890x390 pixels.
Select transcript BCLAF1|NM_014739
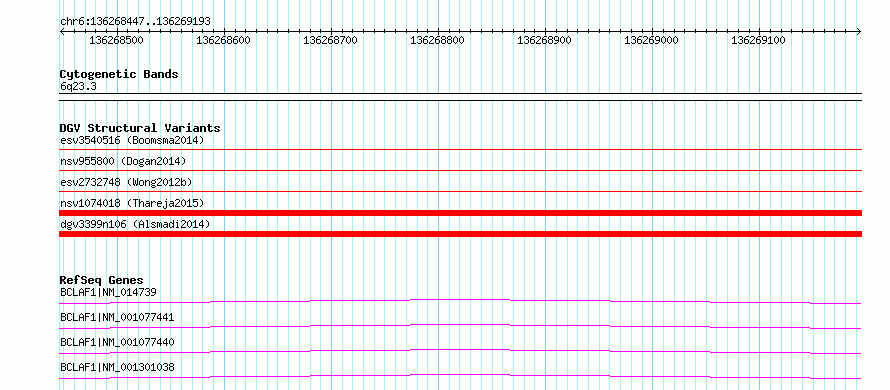[x=108, y=292]
